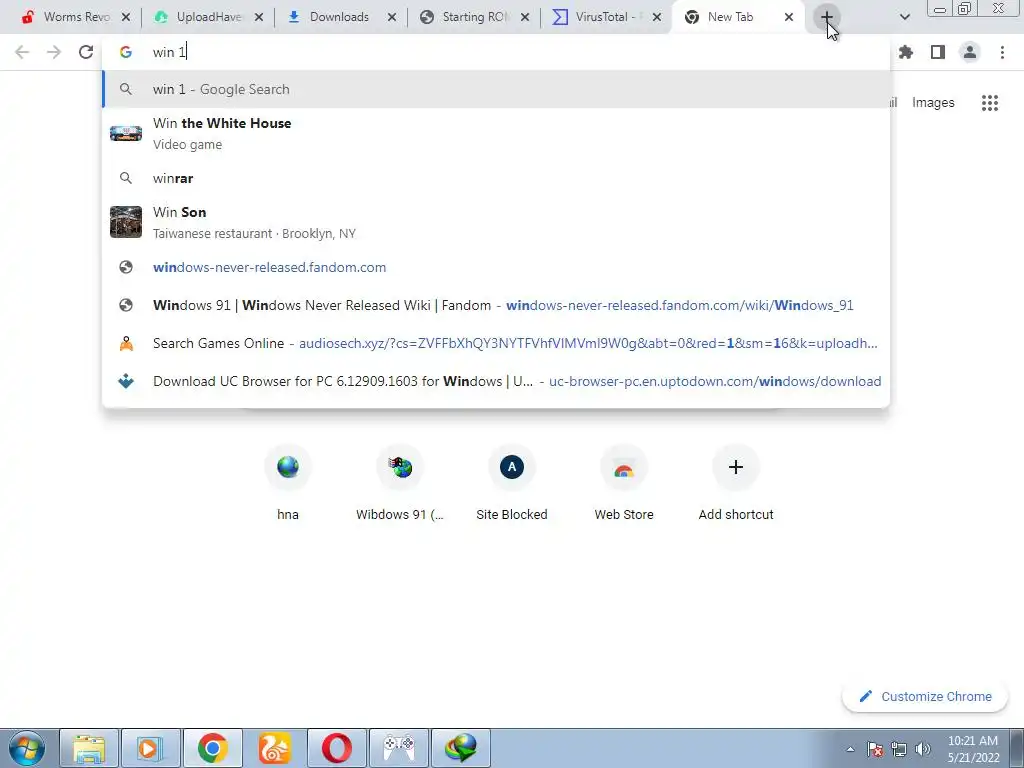
Task: Open a new tab with the plus button
Action: point(827,17)
